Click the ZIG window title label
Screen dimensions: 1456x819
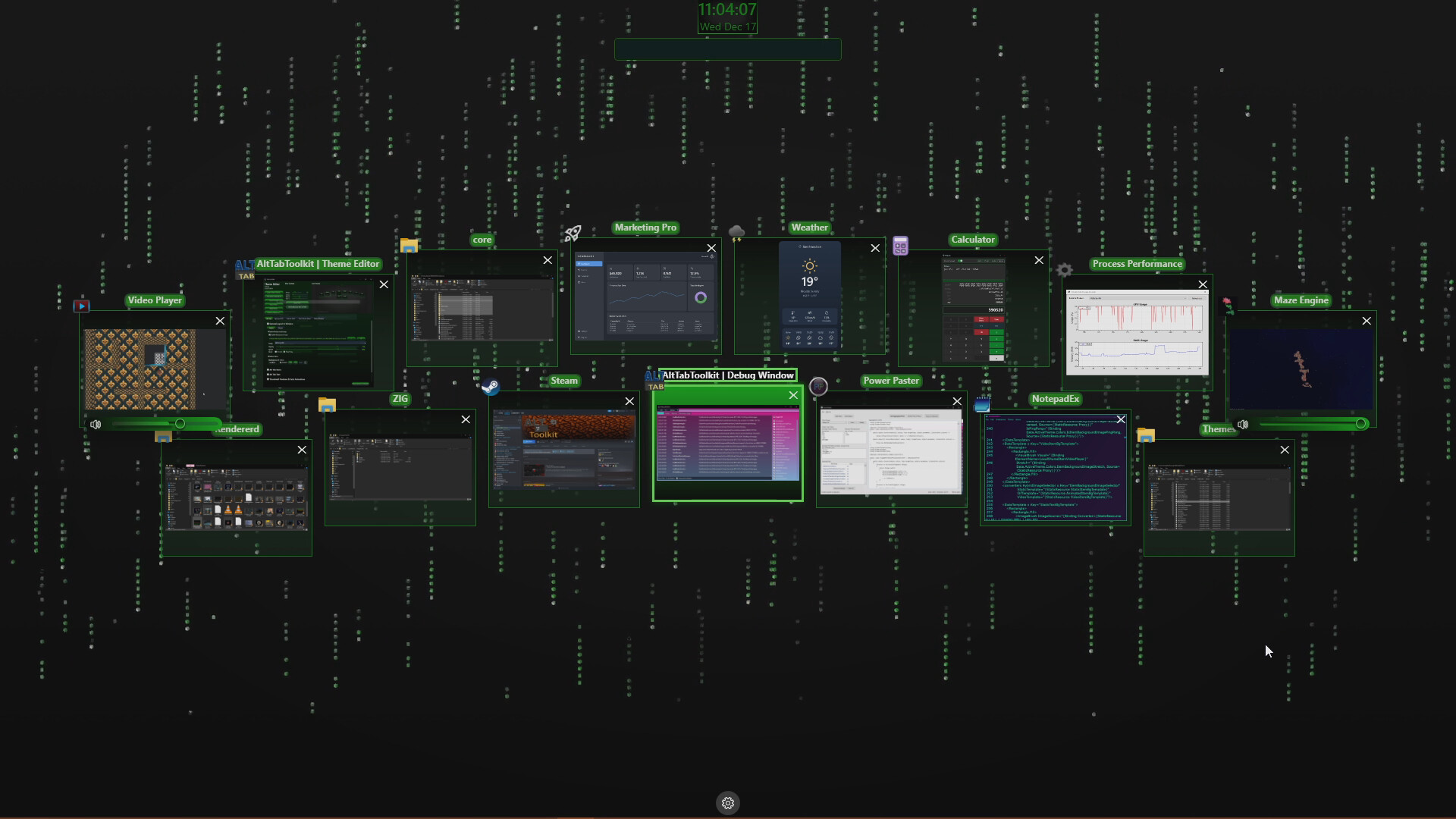[x=400, y=398]
